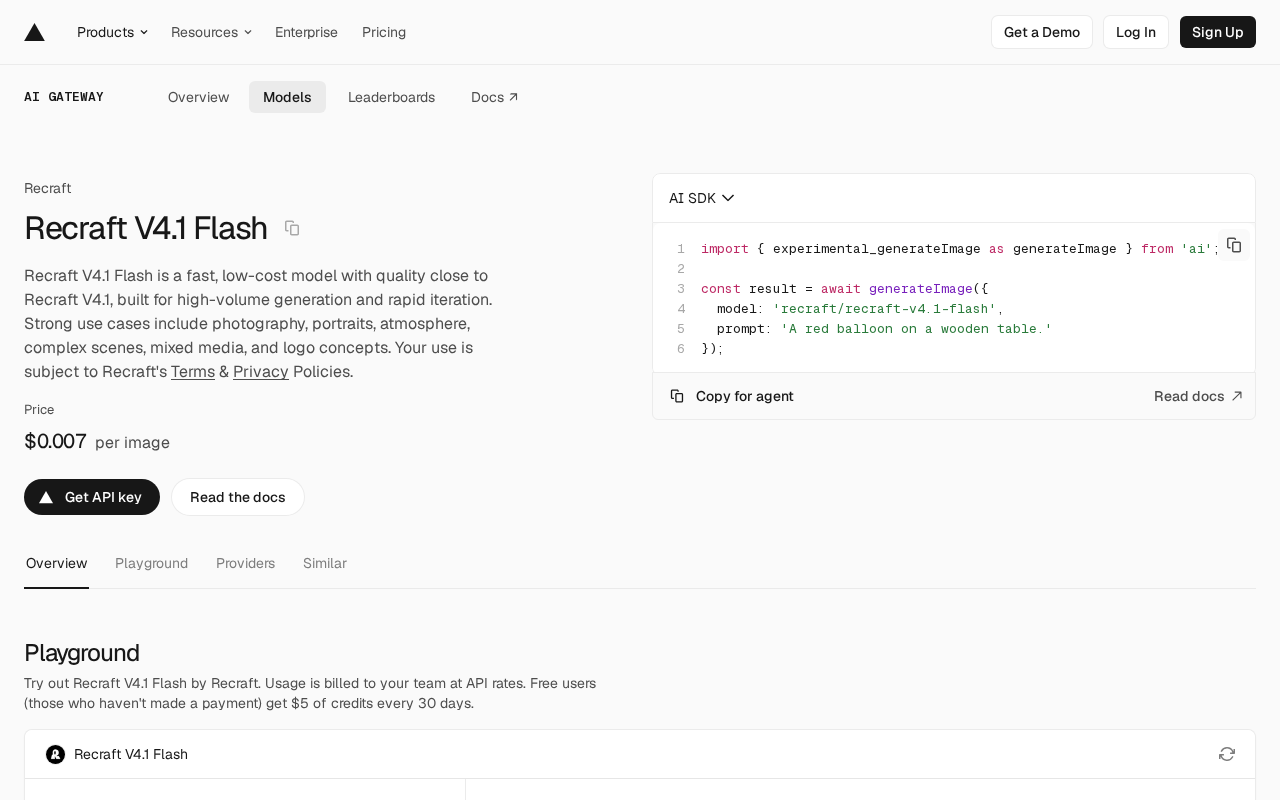This screenshot has width=1280, height=800.
Task: Click the Vercel triangle logo
Action: coord(35,32)
